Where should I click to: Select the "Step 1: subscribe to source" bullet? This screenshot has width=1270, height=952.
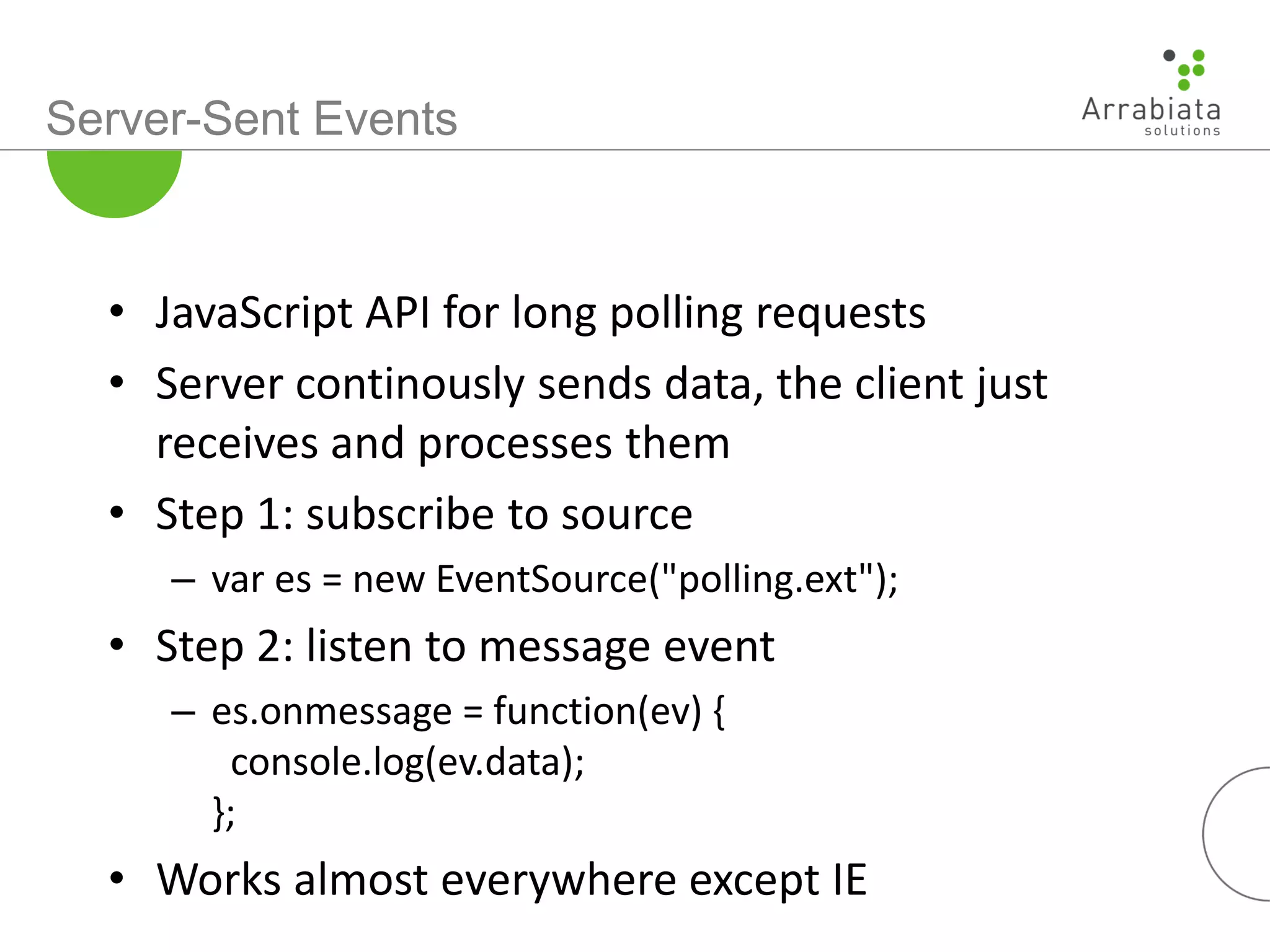[x=424, y=514]
